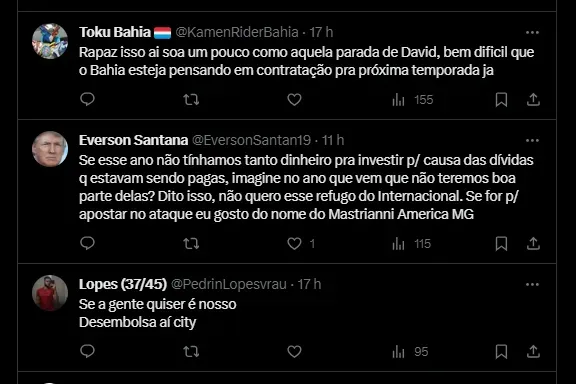Reply to Toku Bahia's tweet
Screen dimensions: 576x384
pos(87,99)
